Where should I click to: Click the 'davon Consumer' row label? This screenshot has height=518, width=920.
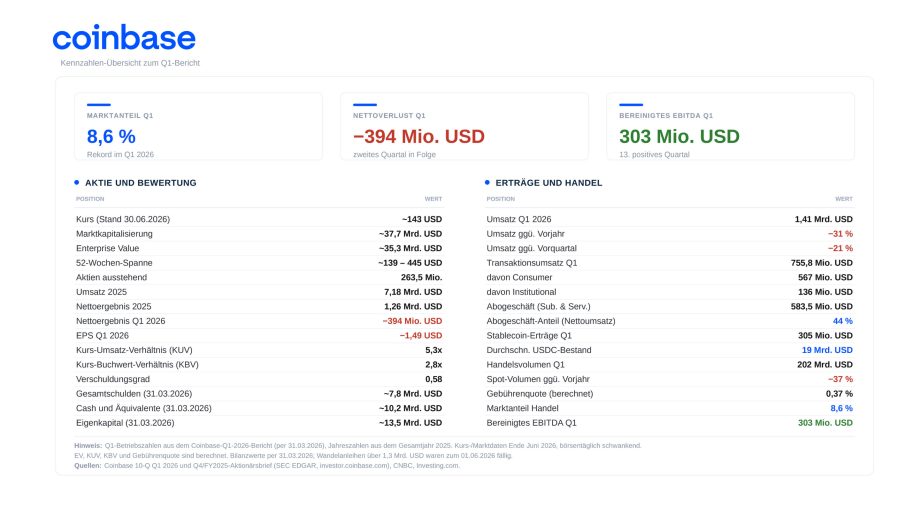(x=519, y=277)
